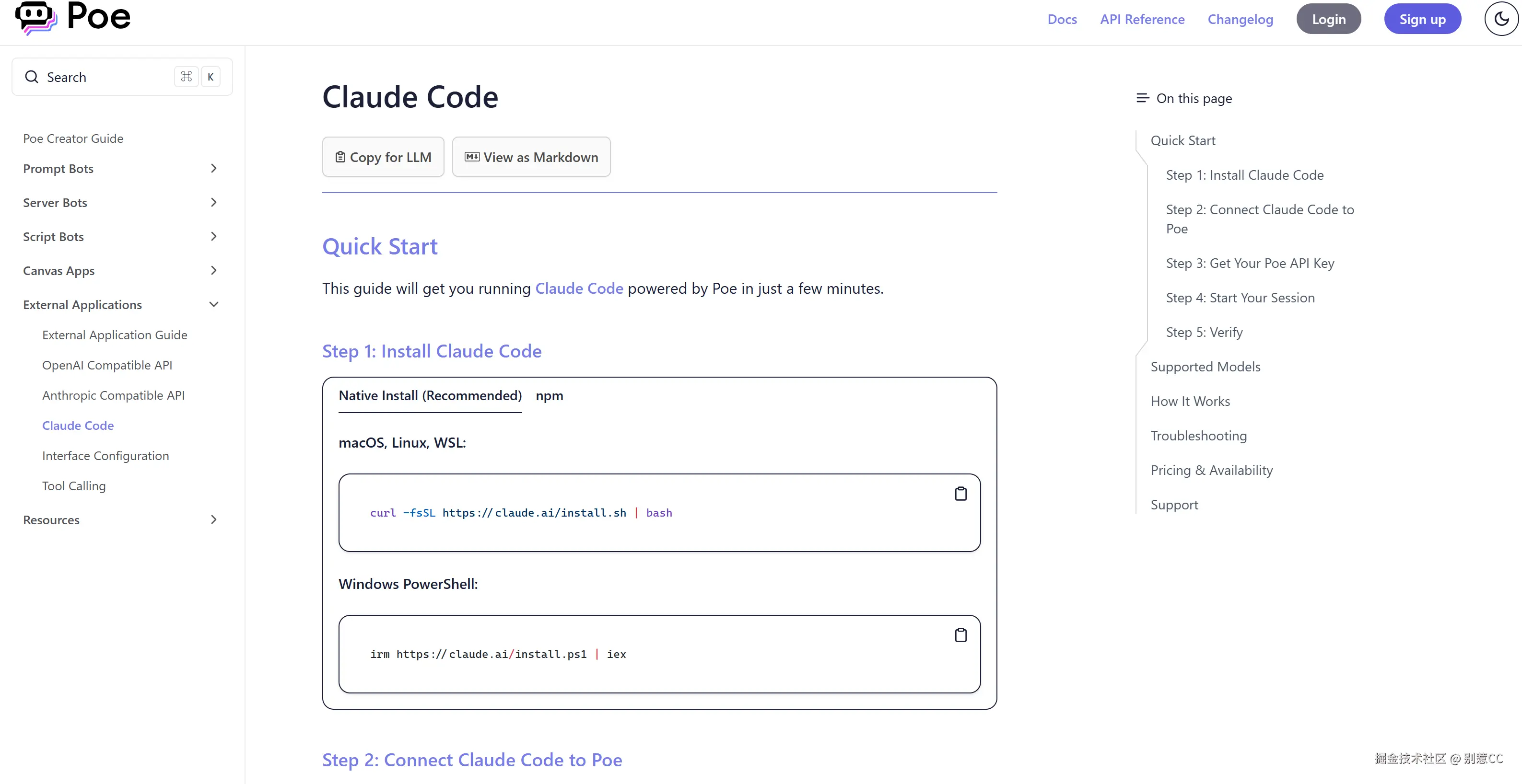Screen dimensions: 1522x784
Task: Collapse the External Applications section
Action: click(x=214, y=305)
